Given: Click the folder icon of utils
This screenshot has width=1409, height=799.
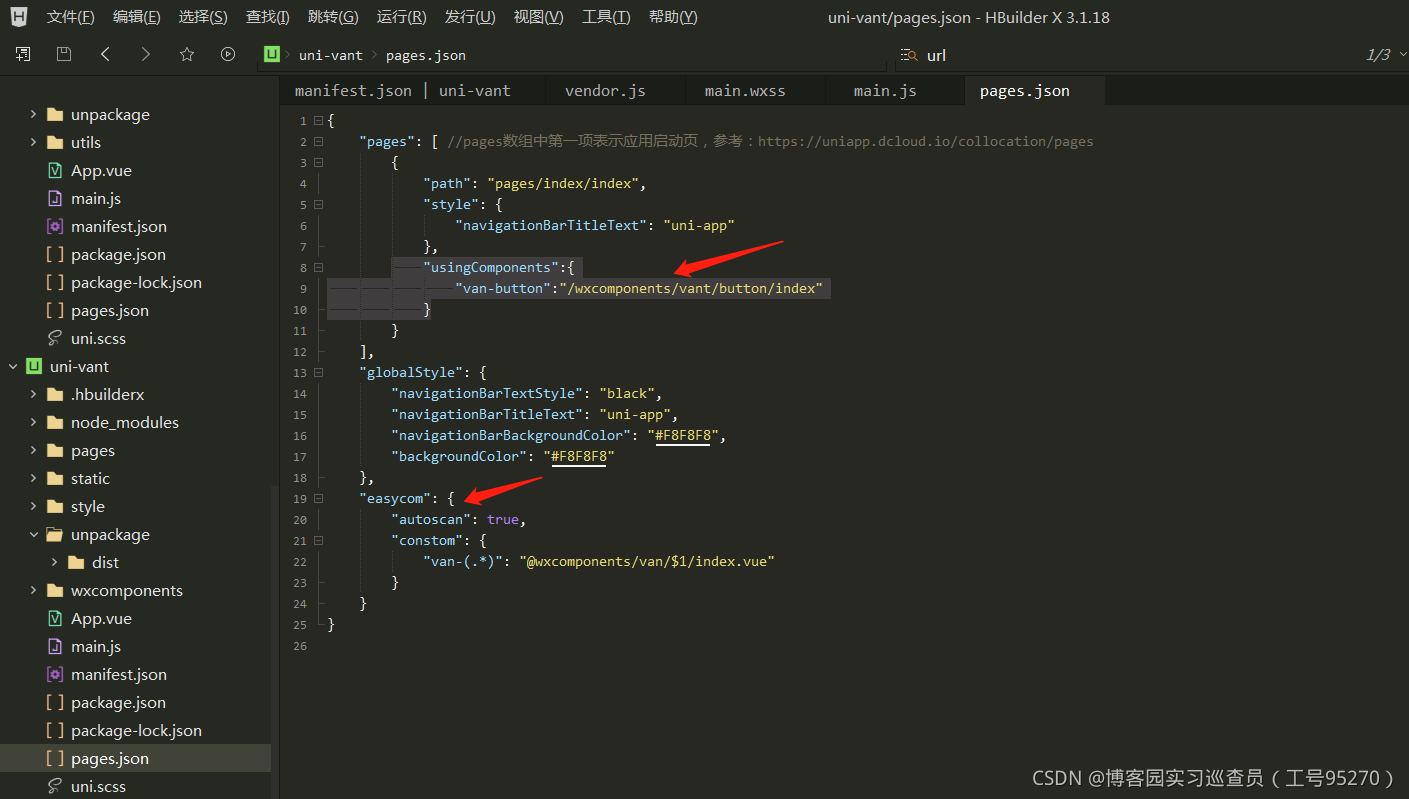Looking at the screenshot, I should [55, 142].
